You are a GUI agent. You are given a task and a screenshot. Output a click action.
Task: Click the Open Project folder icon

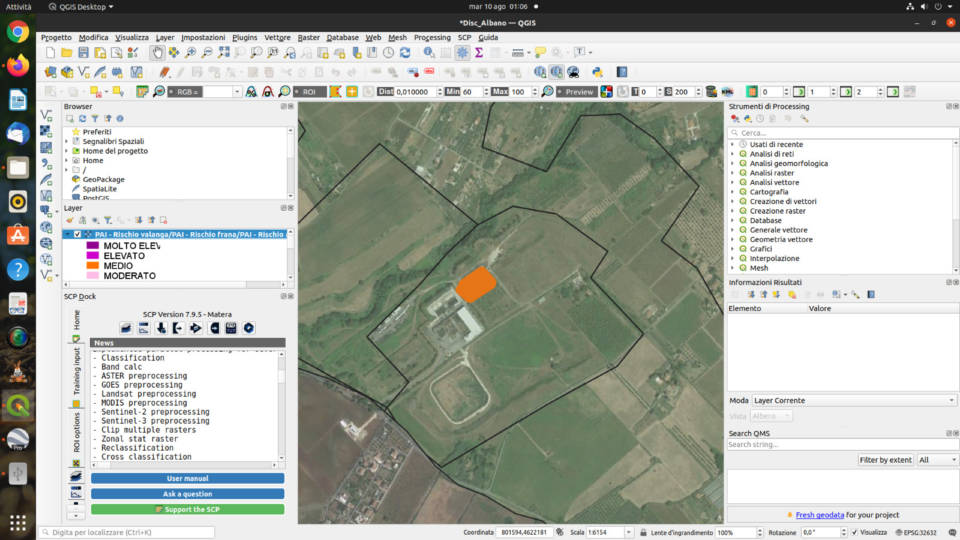click(x=66, y=52)
